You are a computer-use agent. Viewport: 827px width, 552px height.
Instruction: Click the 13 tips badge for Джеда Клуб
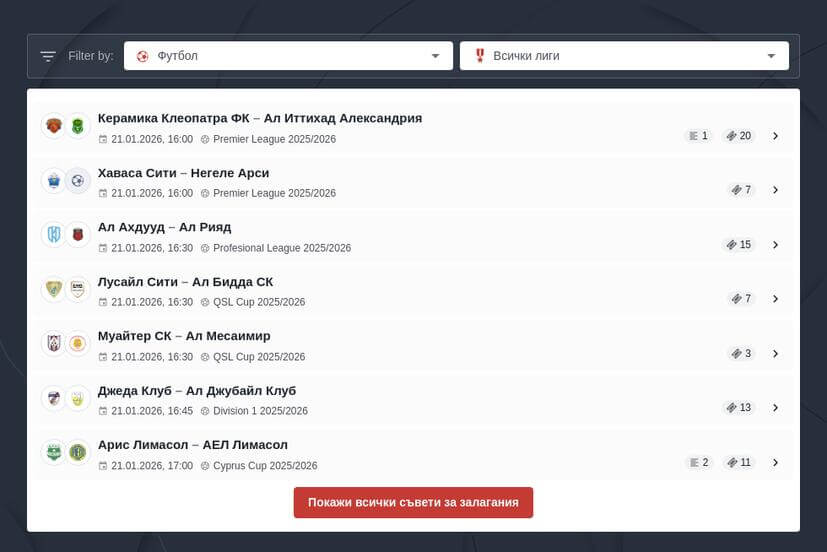coord(739,408)
